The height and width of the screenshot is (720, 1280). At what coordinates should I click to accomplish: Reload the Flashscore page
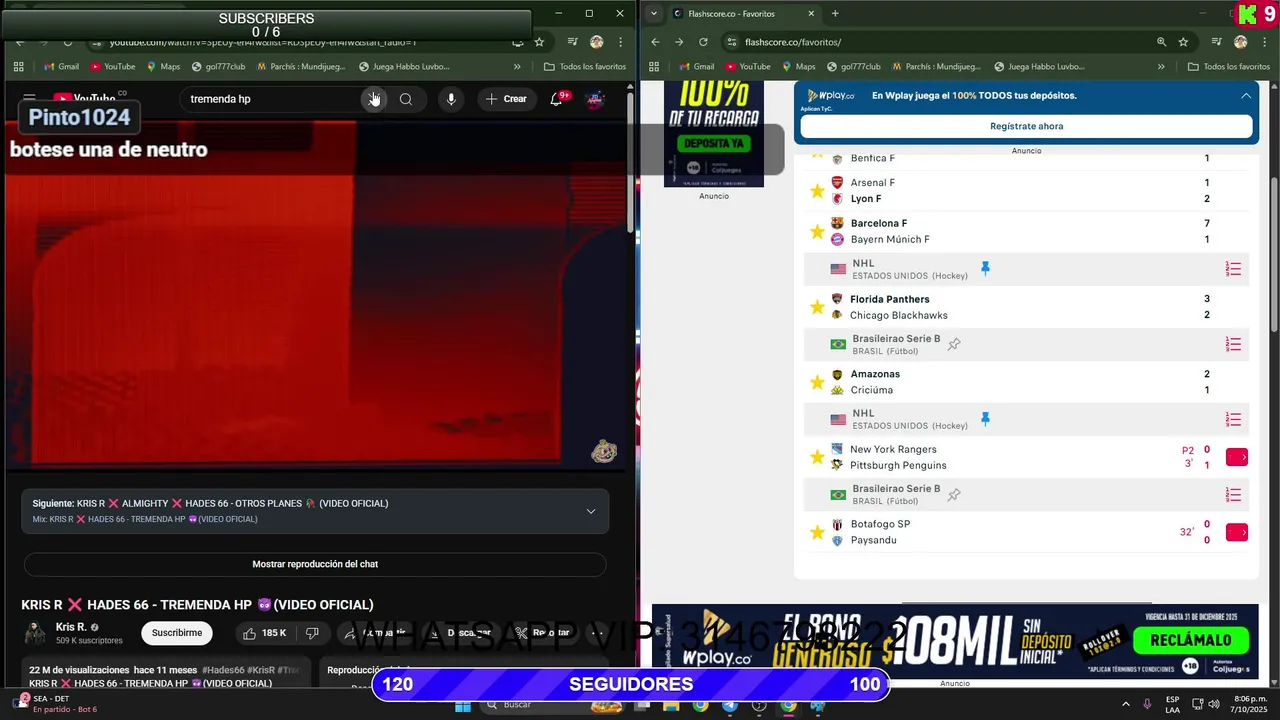coord(703,42)
